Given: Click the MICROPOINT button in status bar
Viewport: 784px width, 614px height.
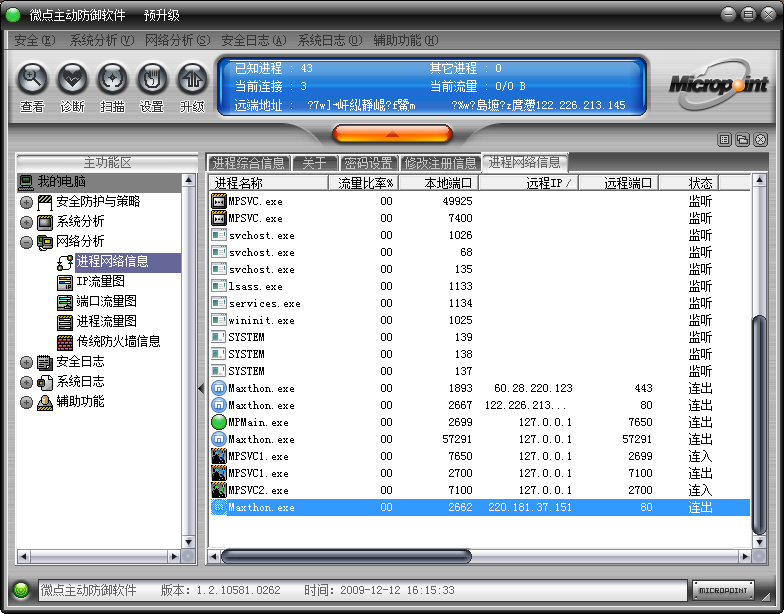Looking at the screenshot, I should (x=723, y=590).
